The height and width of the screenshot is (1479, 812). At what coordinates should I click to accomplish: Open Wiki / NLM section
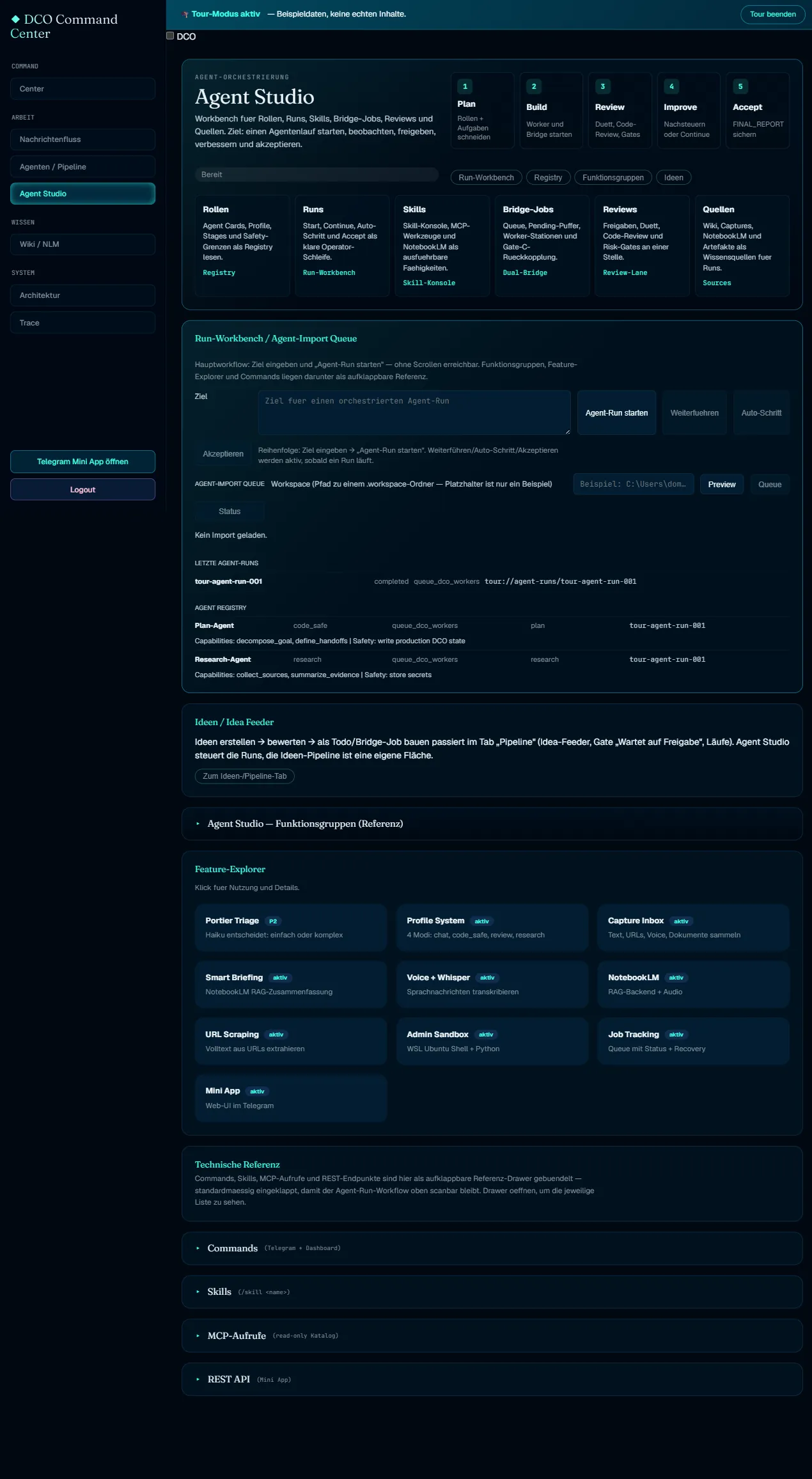(x=82, y=244)
